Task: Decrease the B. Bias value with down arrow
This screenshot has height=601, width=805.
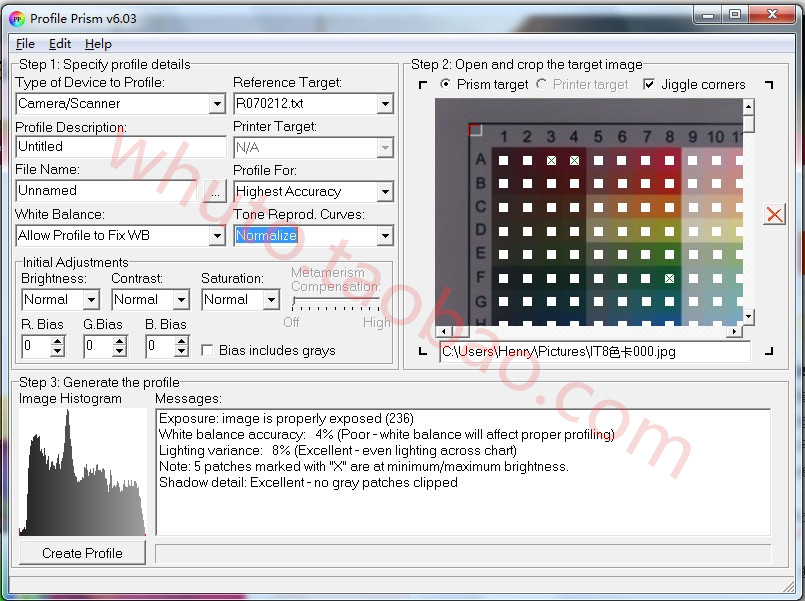Action: (x=181, y=352)
